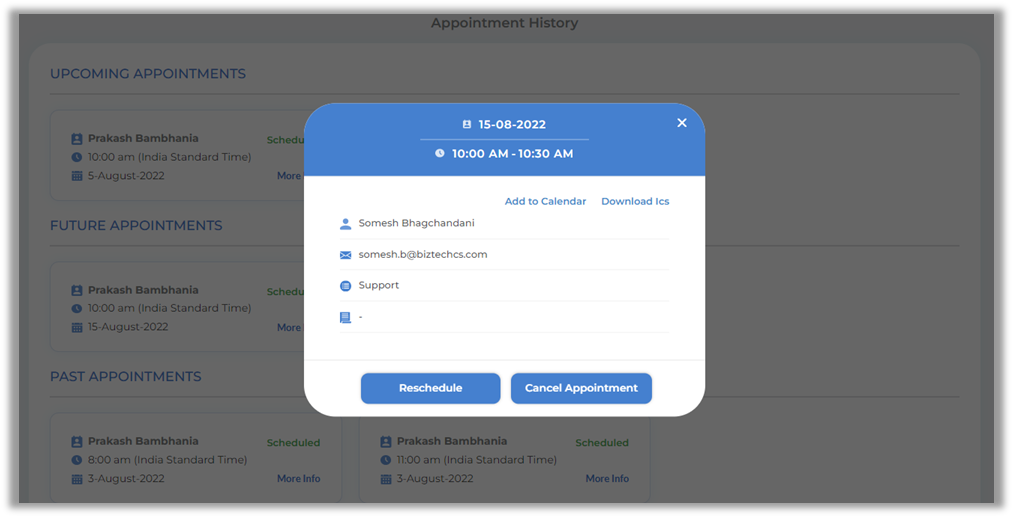Image resolution: width=1014 pixels, height=518 pixels.
Task: Close the appointment details dialog
Action: [x=682, y=123]
